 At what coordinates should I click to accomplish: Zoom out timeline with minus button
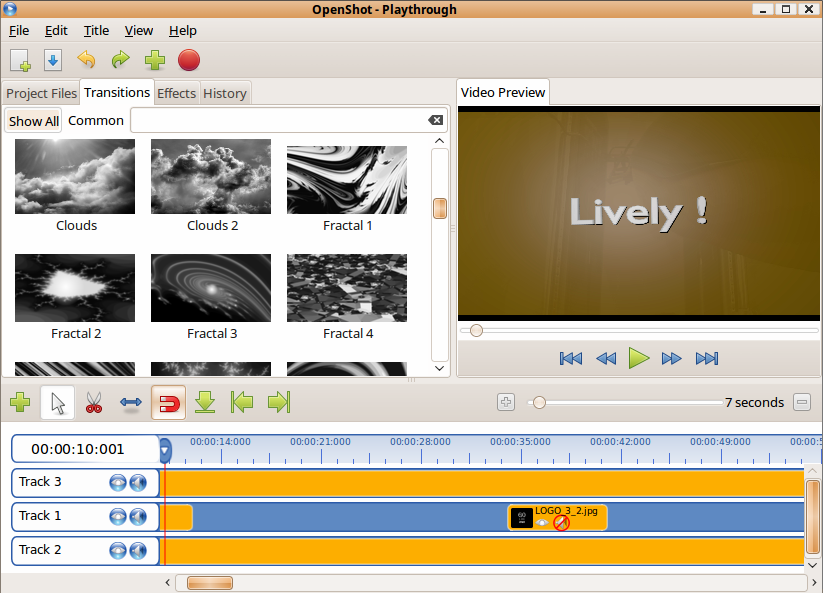point(801,402)
